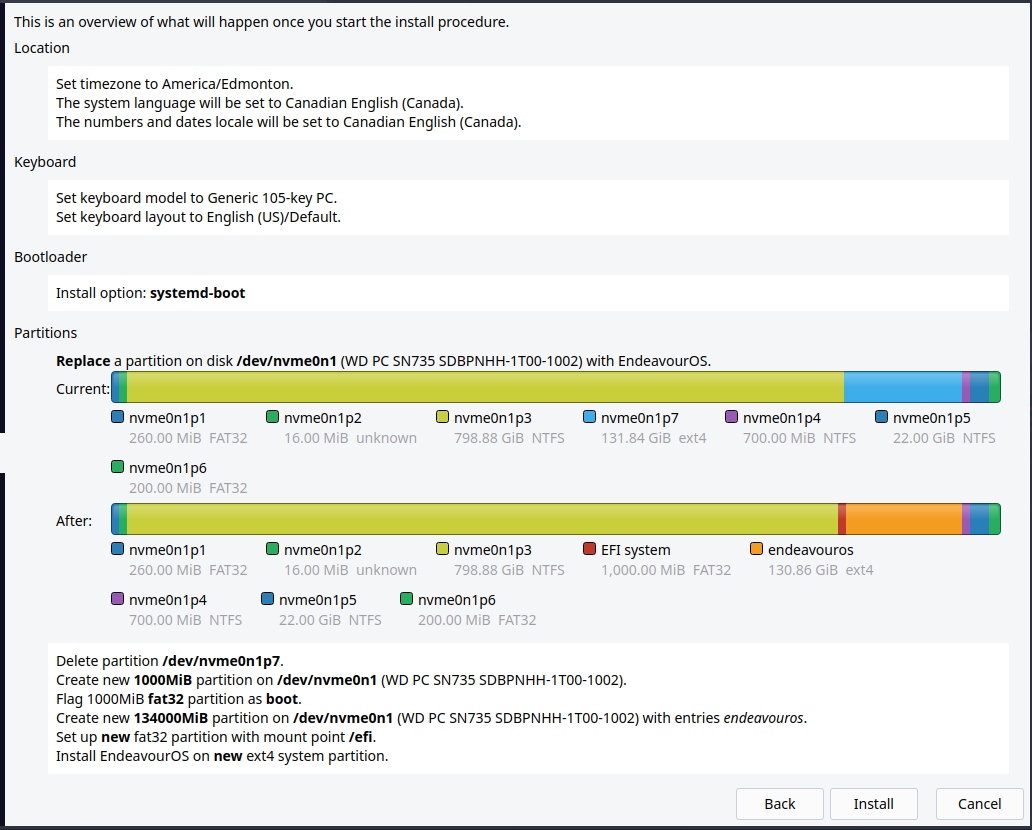Pick the nvme0n1p3 swatch in After legend

tap(442, 548)
